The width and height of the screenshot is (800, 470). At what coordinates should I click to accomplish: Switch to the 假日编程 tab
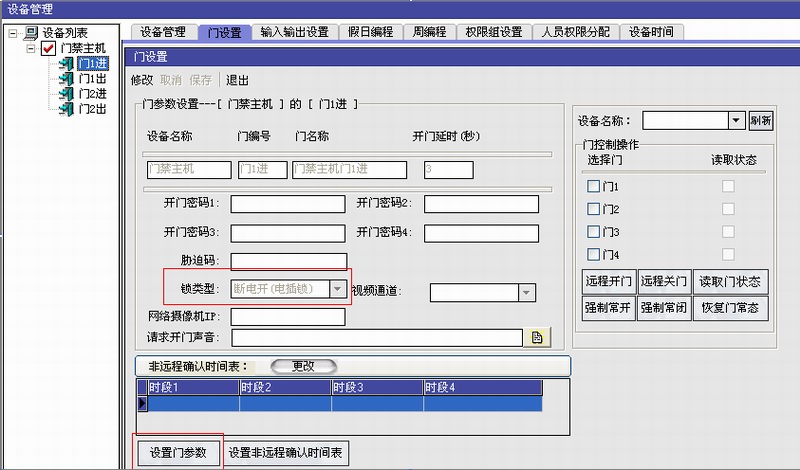pyautogui.click(x=370, y=32)
